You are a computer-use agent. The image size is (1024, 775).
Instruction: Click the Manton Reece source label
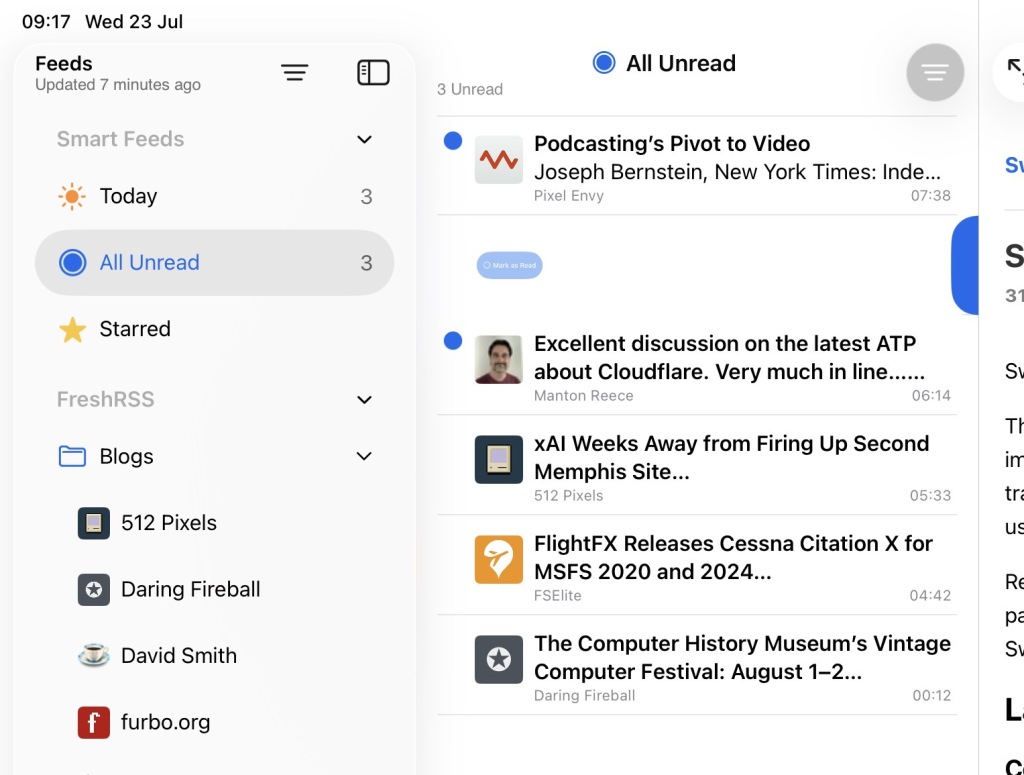584,396
